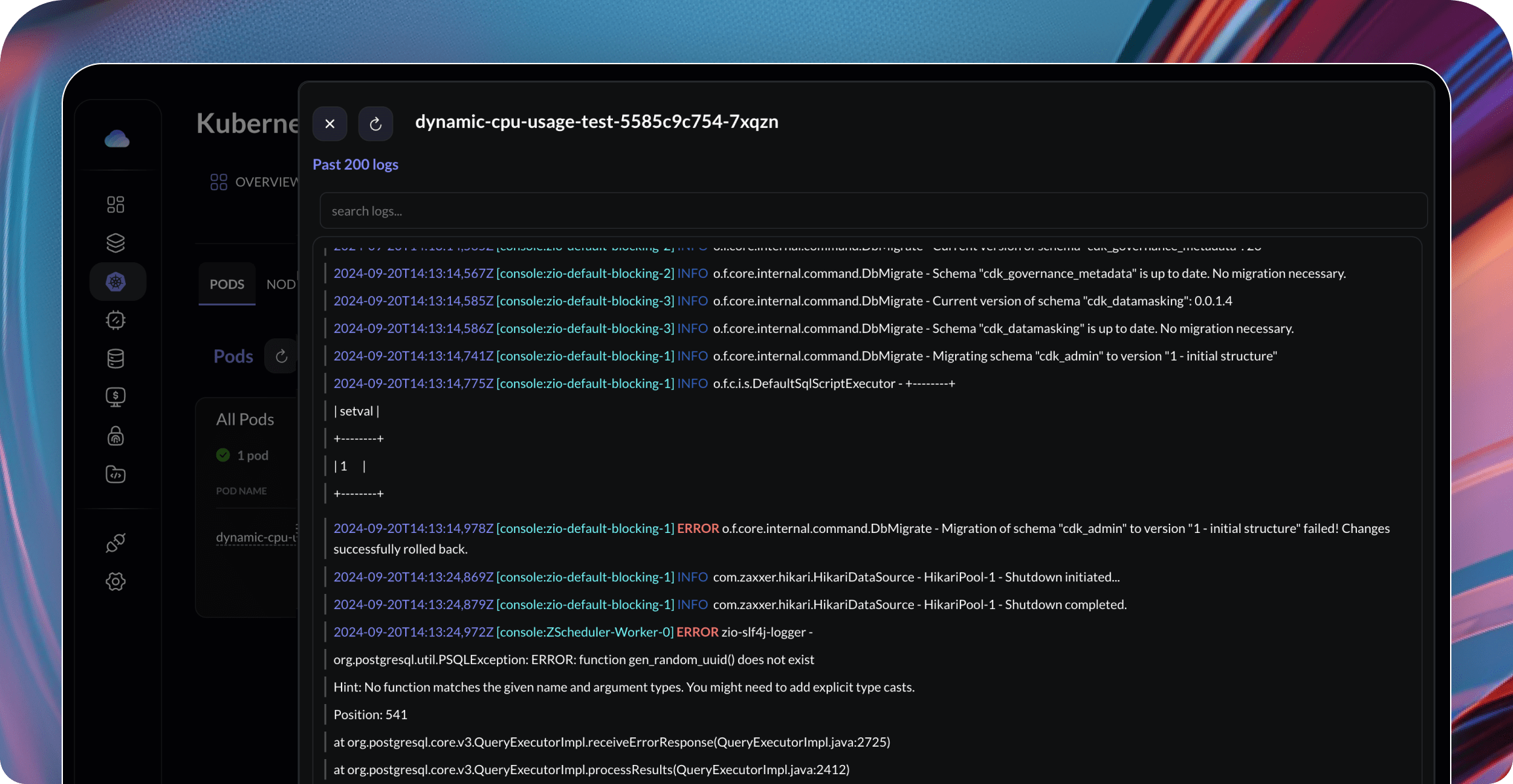Close the pod logs panel
1513x784 pixels.
330,124
